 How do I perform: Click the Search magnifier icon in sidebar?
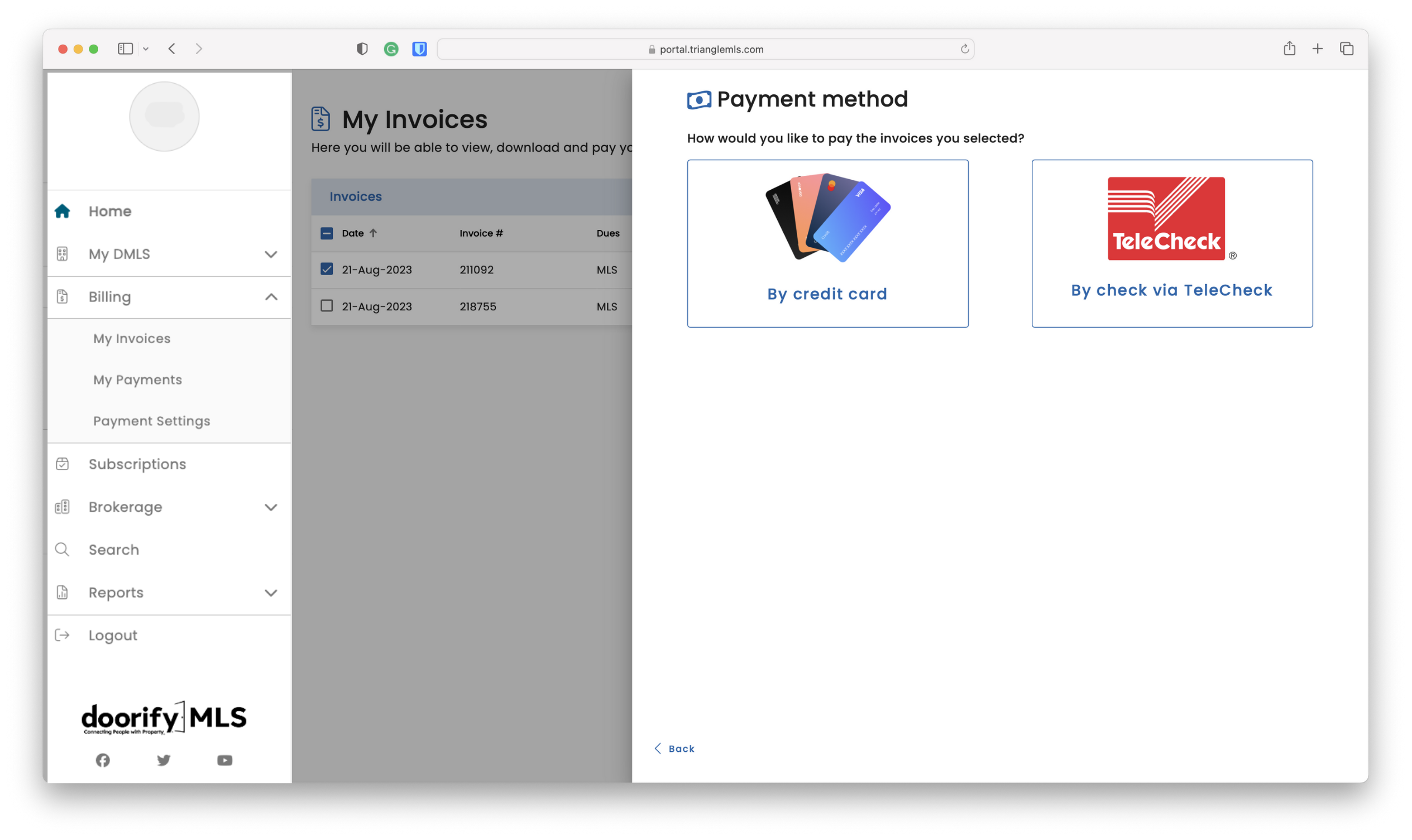[63, 549]
